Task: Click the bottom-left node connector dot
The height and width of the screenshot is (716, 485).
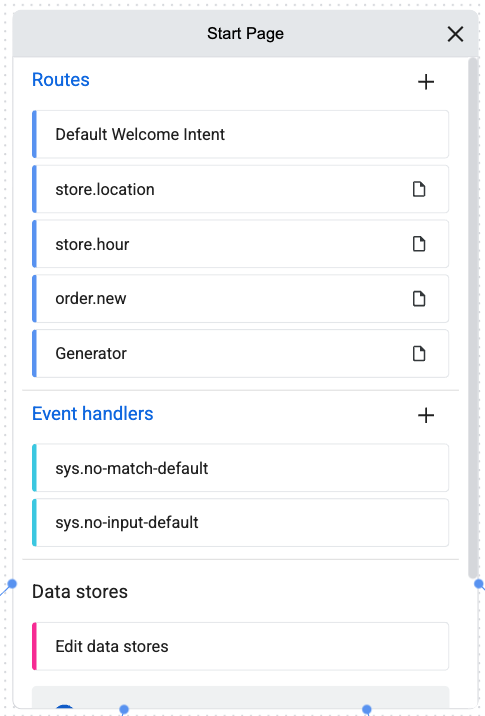Action: click(123, 709)
